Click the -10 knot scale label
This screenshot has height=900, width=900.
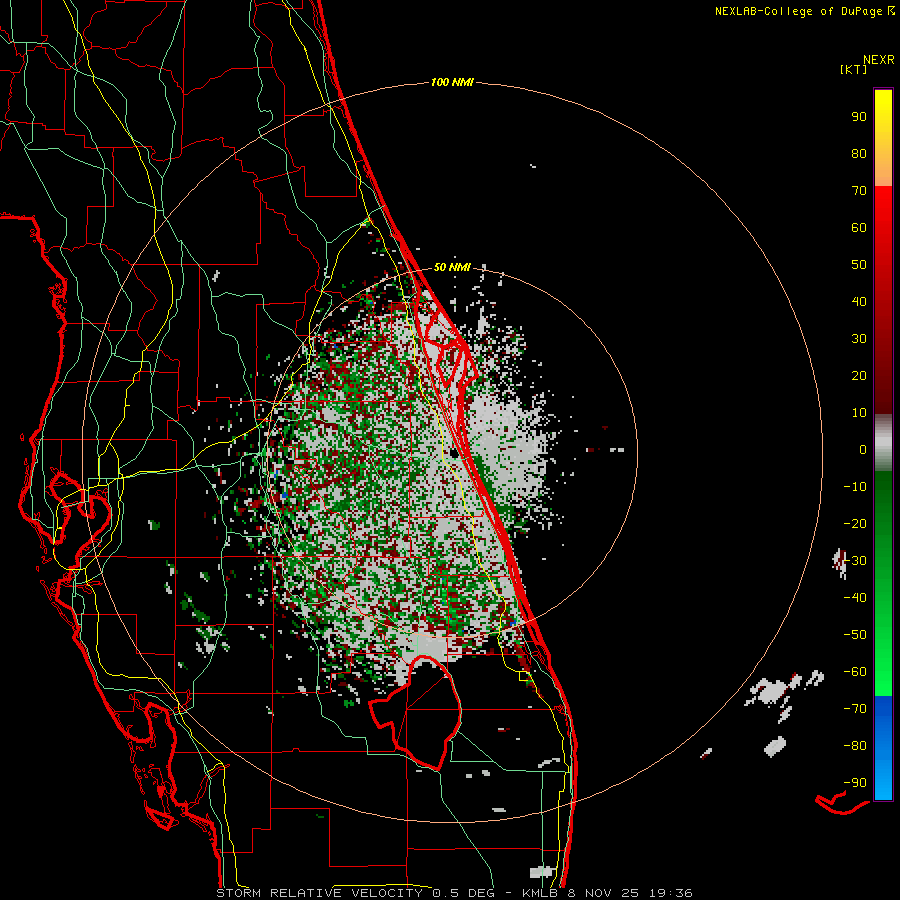pos(855,487)
